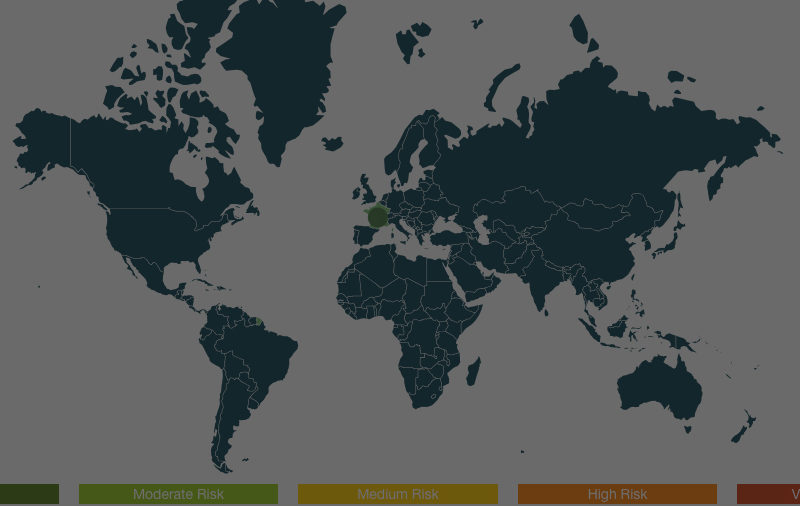Click the highlighted green France marker
Screen dimensions: 800x506
point(377,216)
